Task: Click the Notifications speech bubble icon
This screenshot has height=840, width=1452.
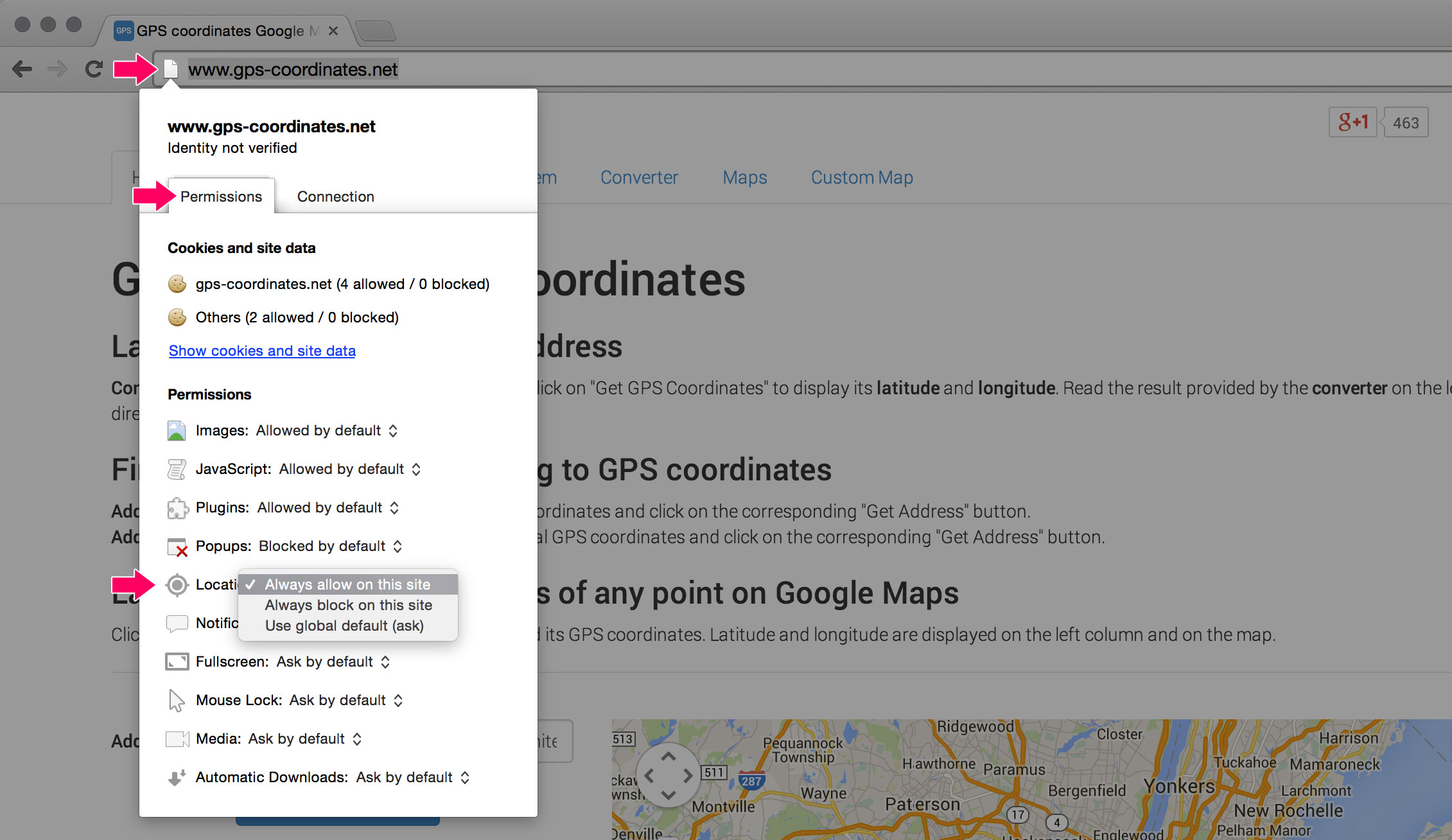Action: pos(177,624)
